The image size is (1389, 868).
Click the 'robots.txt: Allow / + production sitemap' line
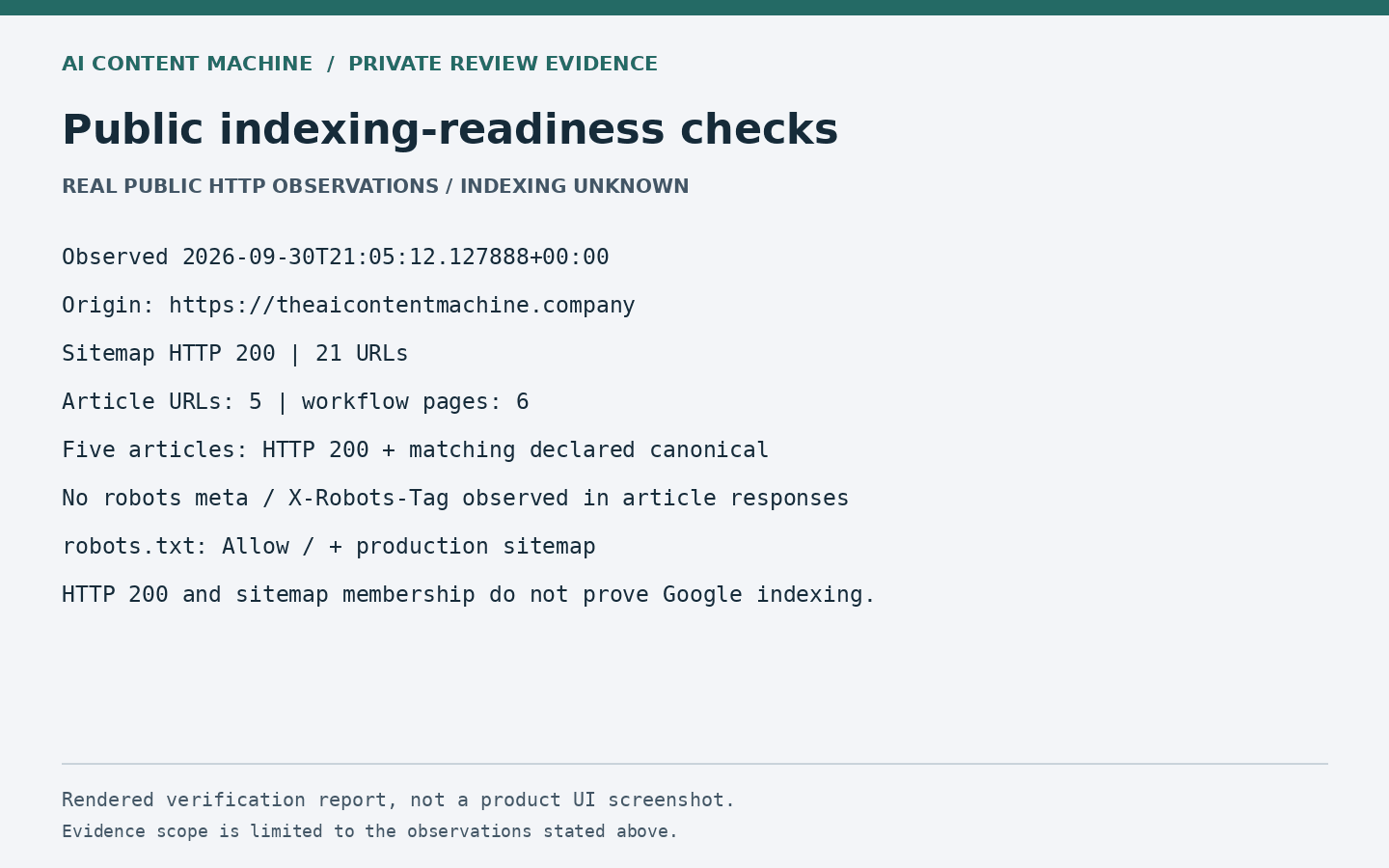pyautogui.click(x=329, y=547)
